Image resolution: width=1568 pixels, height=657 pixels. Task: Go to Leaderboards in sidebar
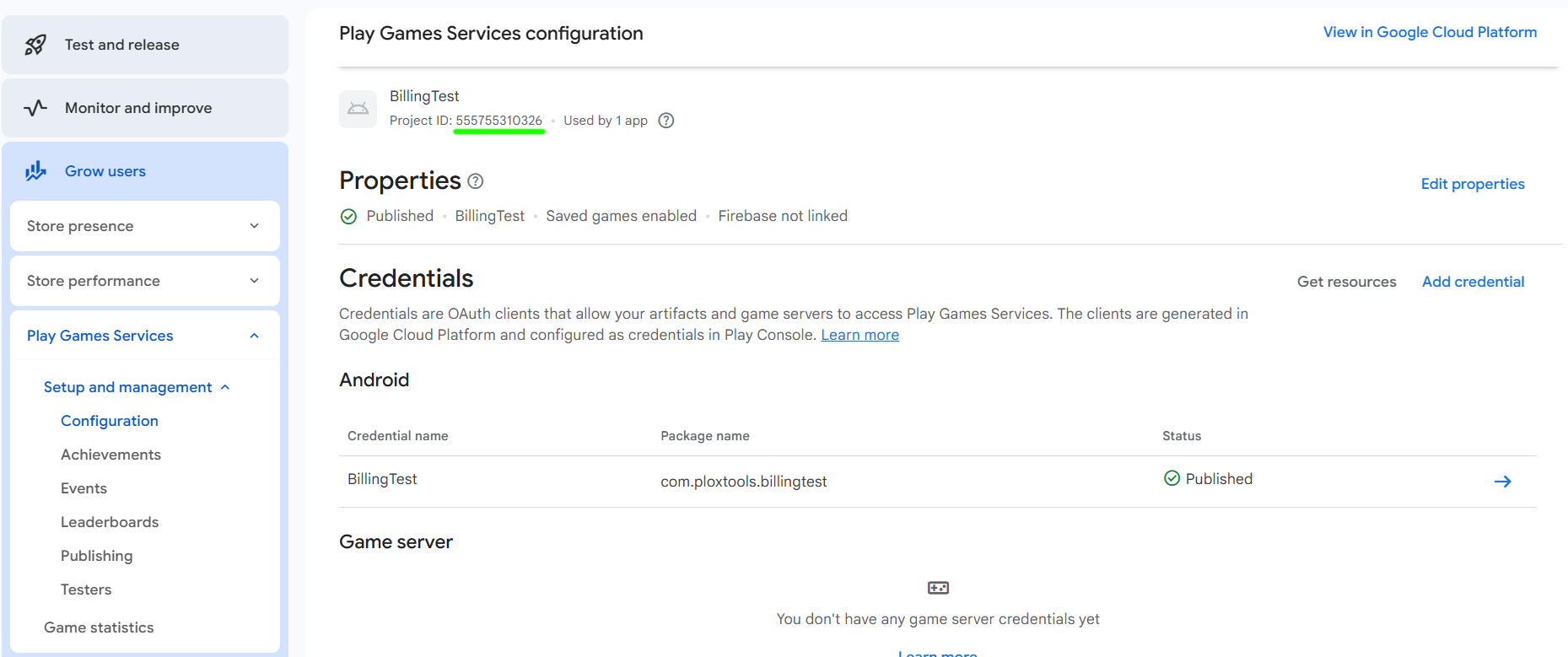110,522
